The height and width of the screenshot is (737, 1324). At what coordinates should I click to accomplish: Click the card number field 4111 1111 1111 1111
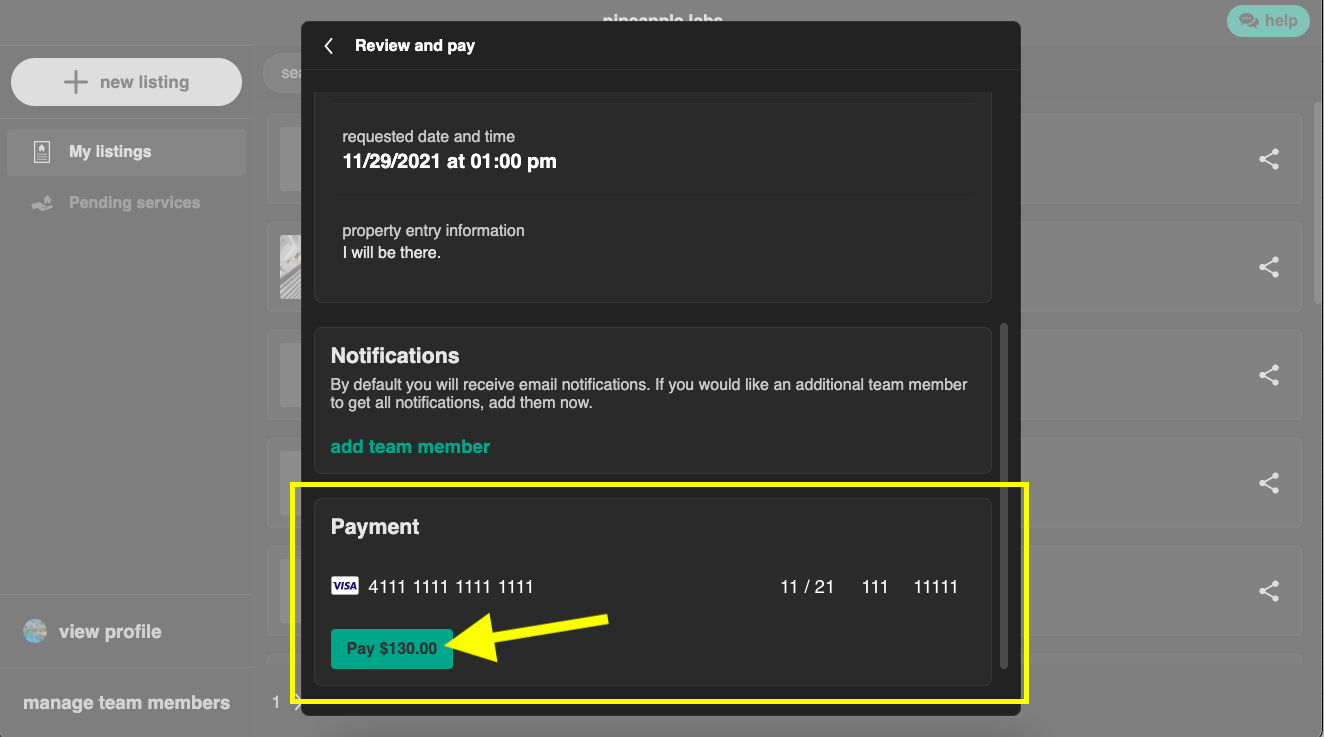click(450, 587)
